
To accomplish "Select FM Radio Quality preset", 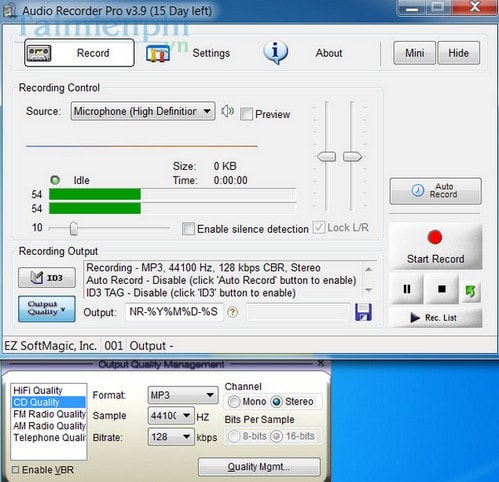I will pyautogui.click(x=48, y=414).
